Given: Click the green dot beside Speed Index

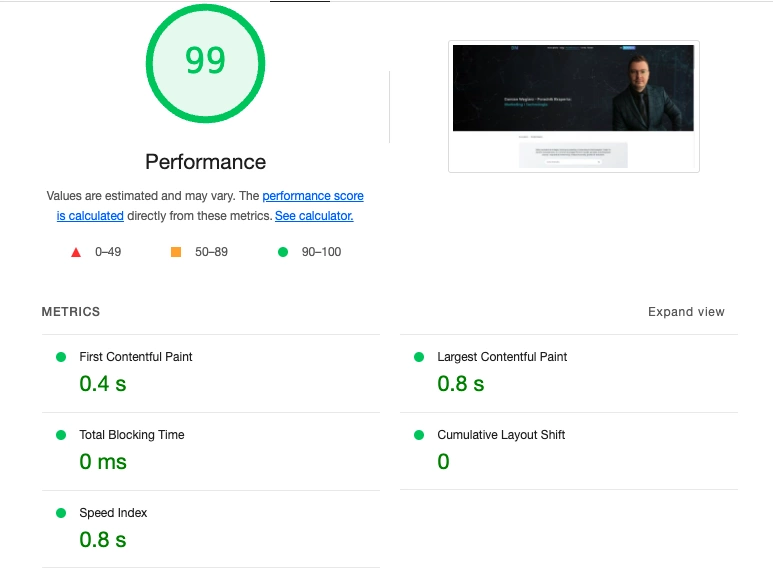Looking at the screenshot, I should click(x=61, y=513).
